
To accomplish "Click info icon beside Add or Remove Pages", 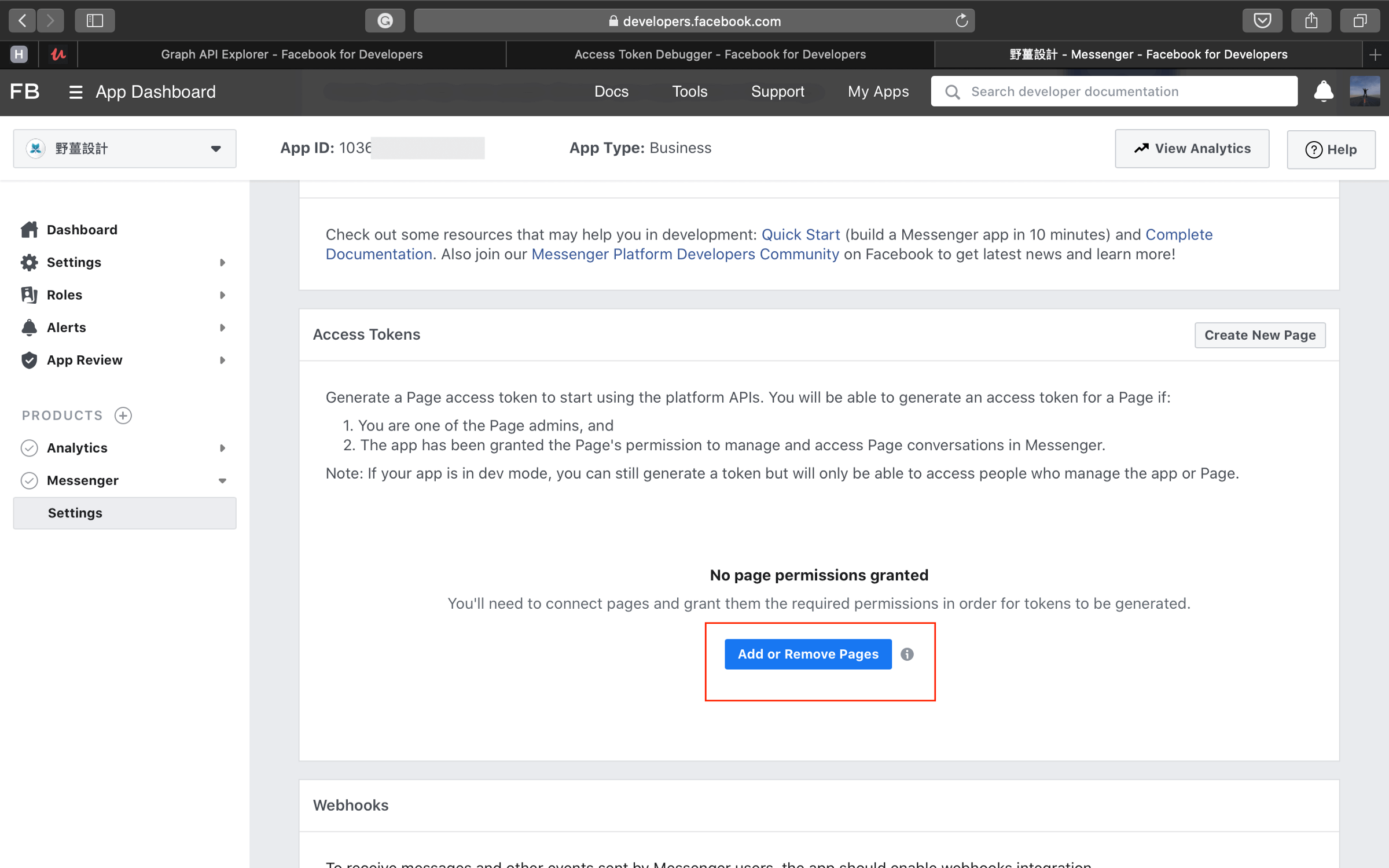I will (907, 654).
